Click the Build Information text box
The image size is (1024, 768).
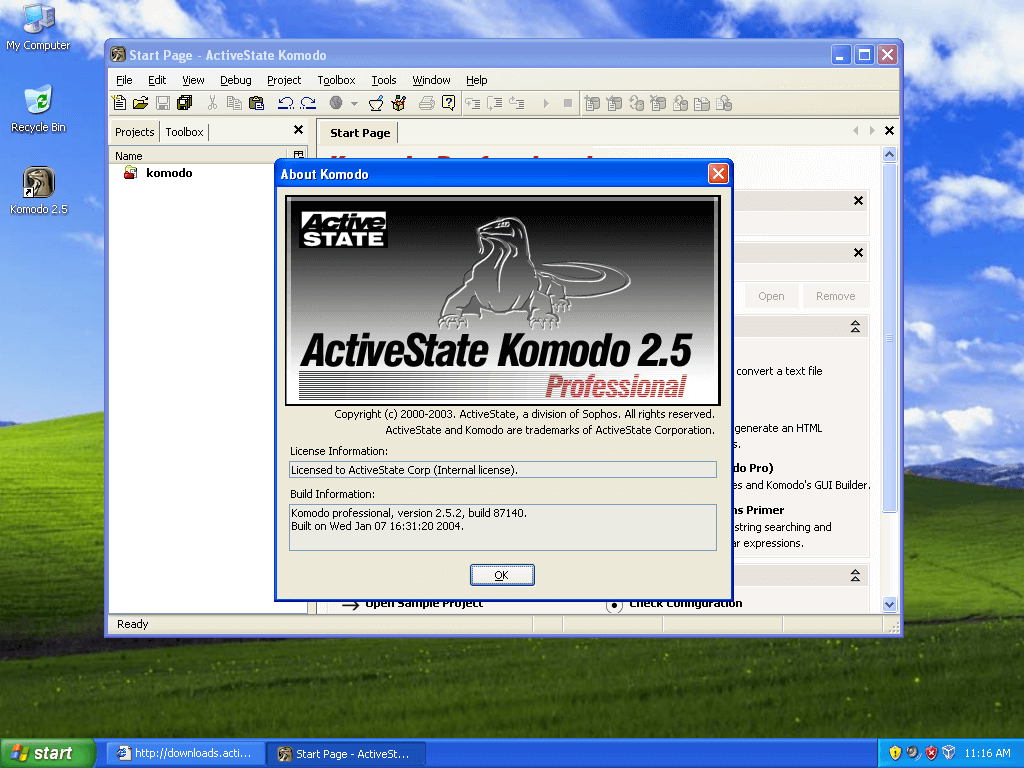[503, 527]
